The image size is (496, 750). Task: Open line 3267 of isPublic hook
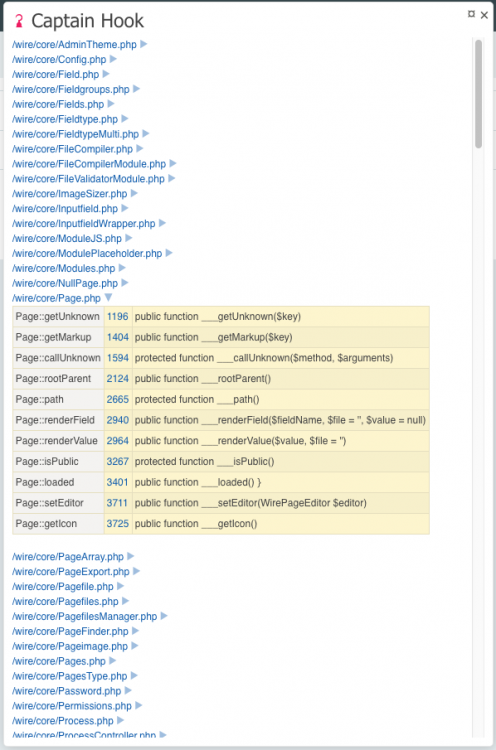[x=118, y=462]
